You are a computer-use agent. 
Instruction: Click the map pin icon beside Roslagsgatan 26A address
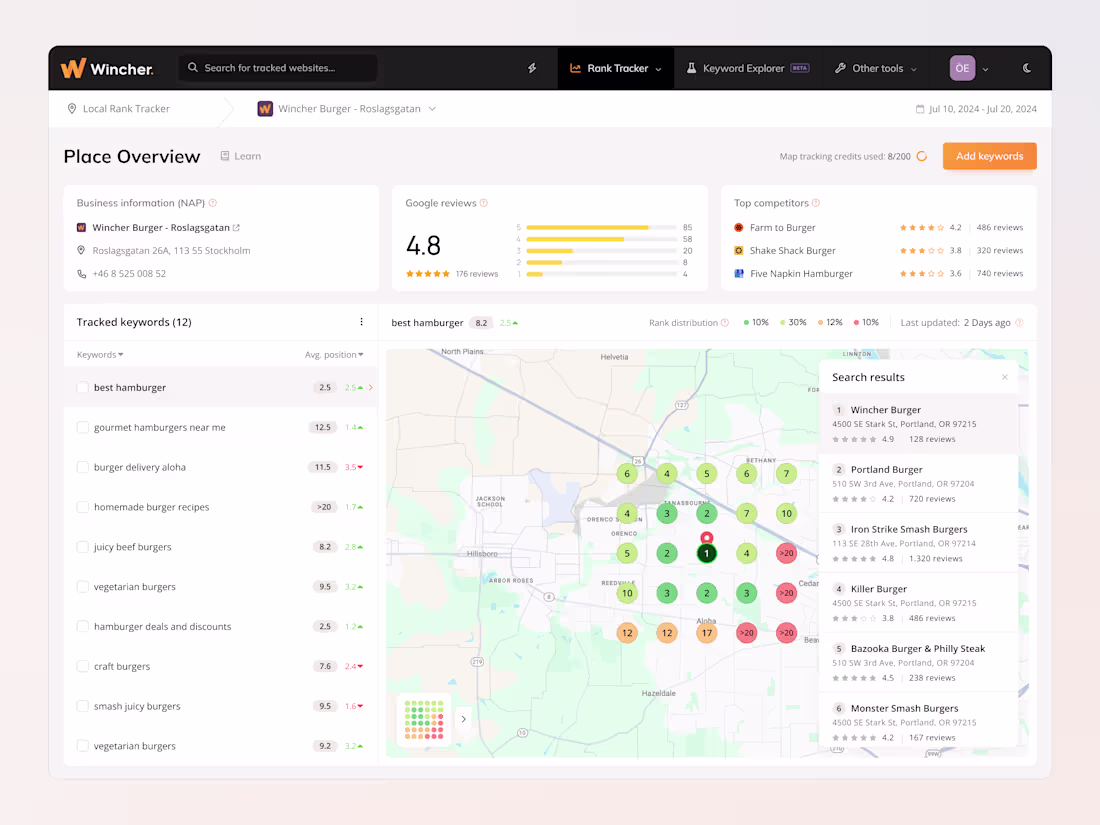point(81,250)
